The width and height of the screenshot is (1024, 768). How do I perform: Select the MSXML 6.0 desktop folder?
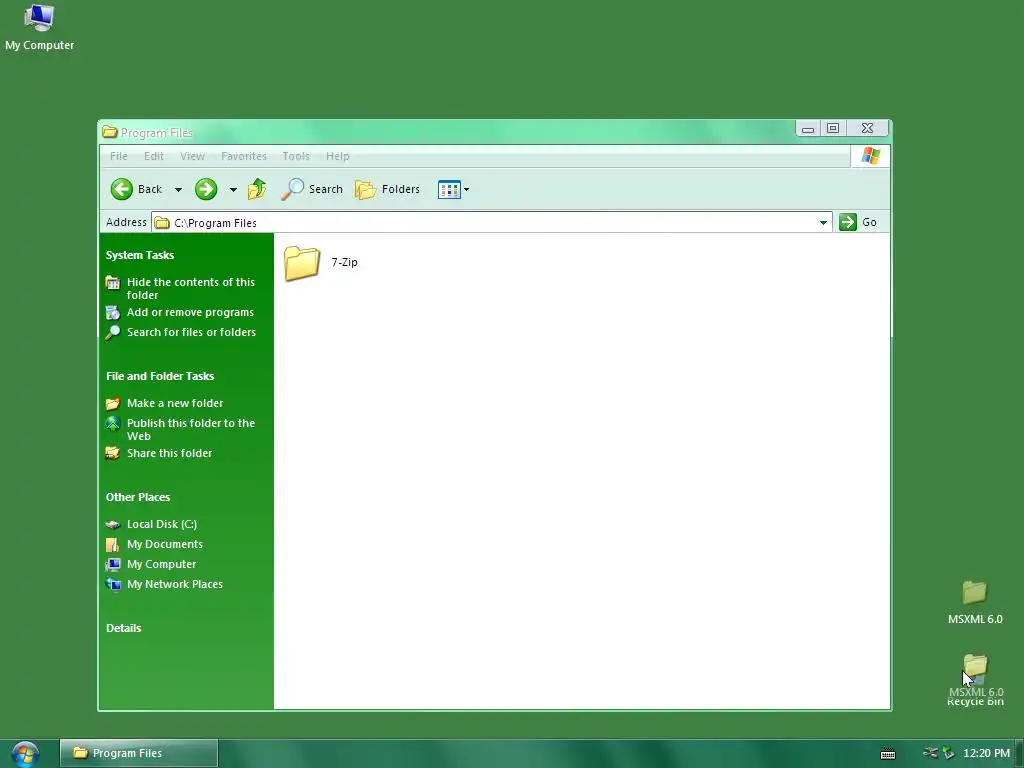(x=975, y=603)
